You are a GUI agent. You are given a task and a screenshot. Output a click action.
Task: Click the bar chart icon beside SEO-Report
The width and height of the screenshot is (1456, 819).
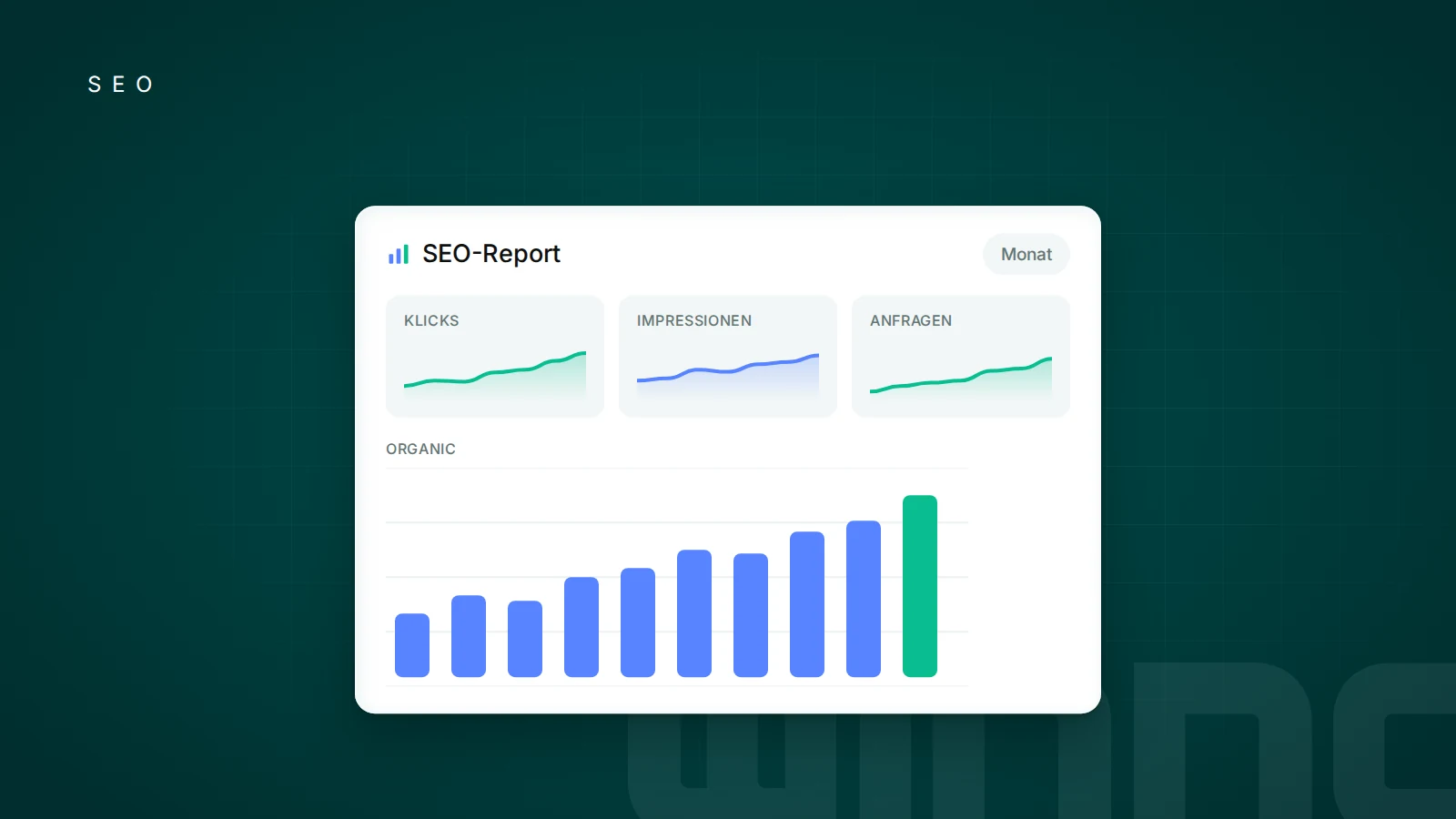pyautogui.click(x=399, y=254)
